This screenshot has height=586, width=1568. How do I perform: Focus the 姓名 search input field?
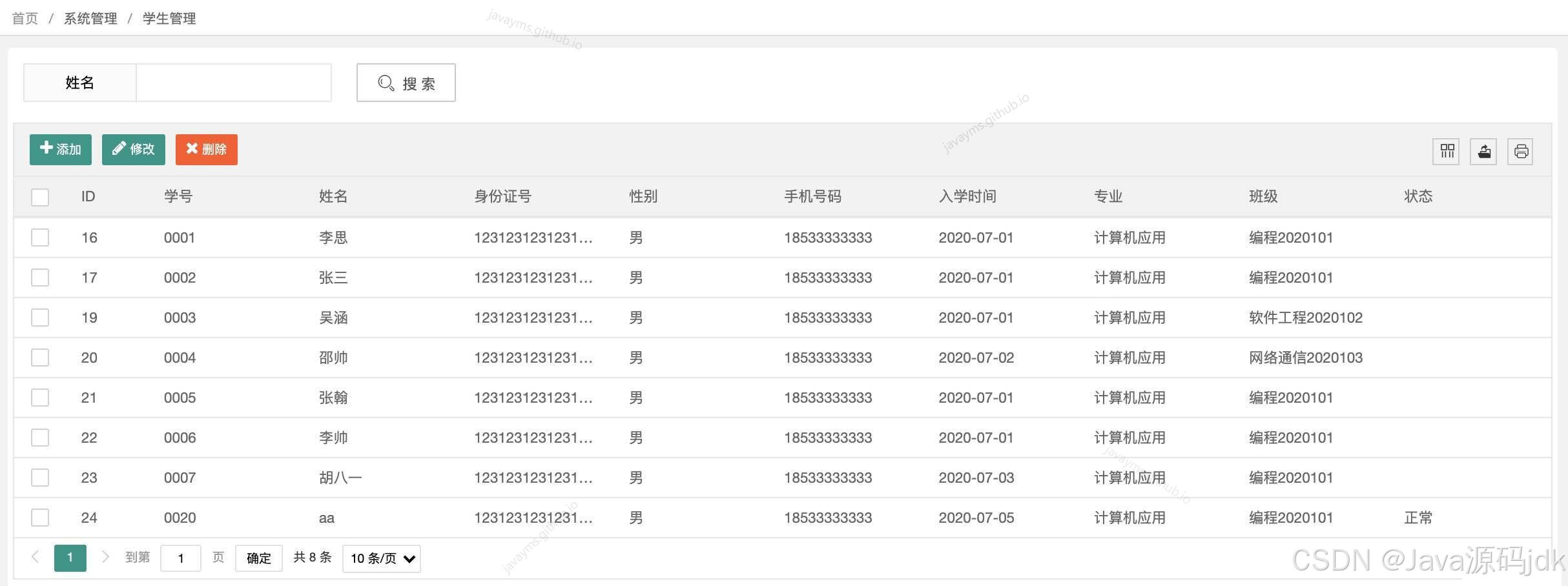(234, 83)
